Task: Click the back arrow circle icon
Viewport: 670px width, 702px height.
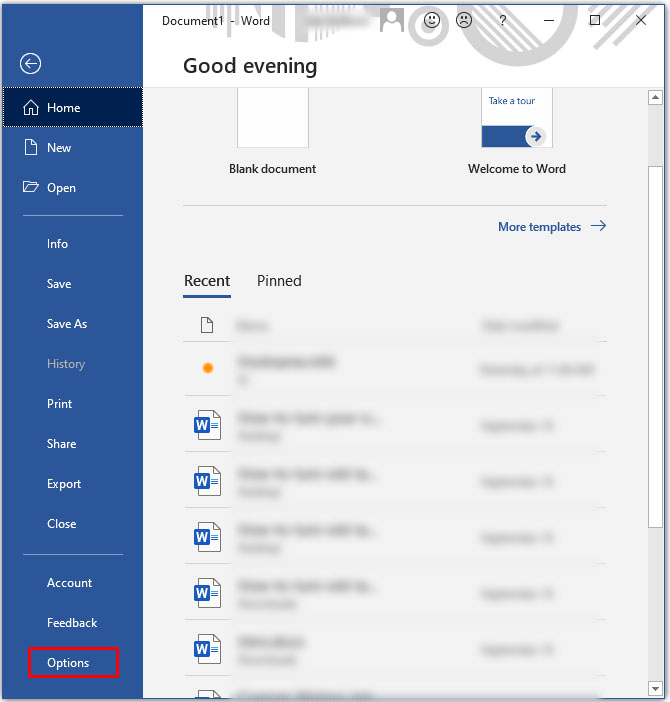Action: pos(30,64)
